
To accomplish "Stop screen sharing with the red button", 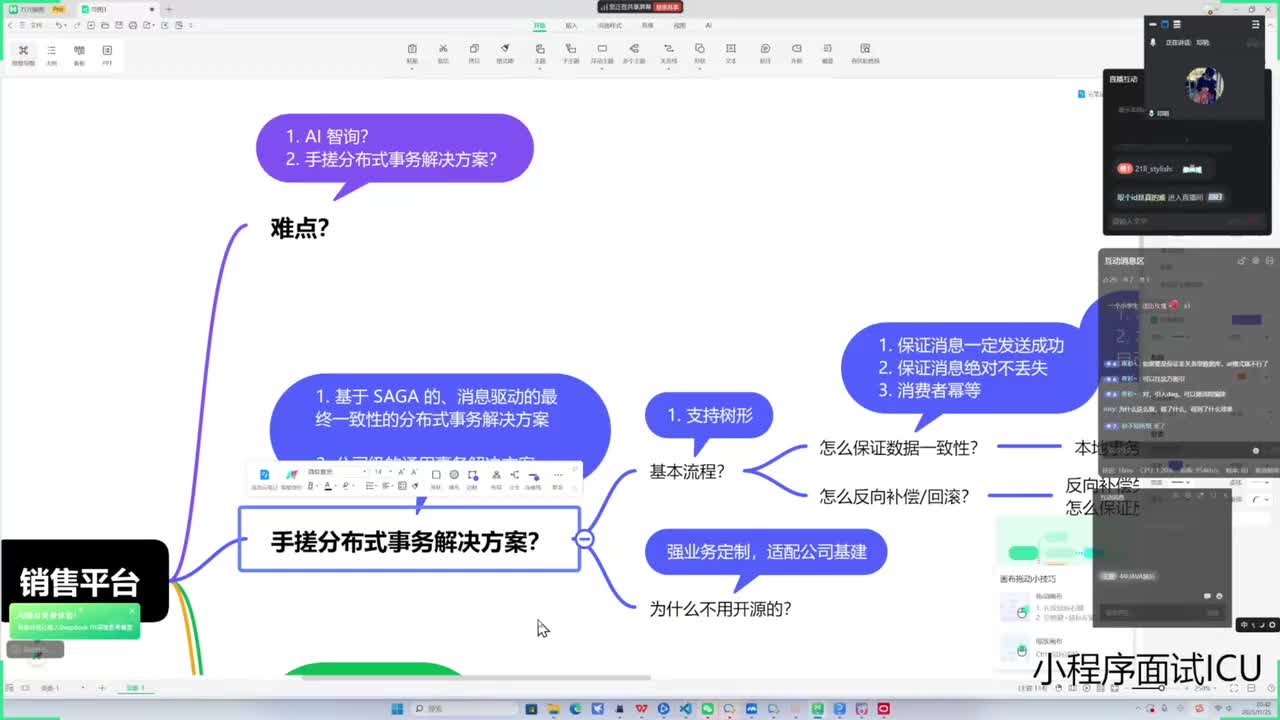I will (669, 7).
